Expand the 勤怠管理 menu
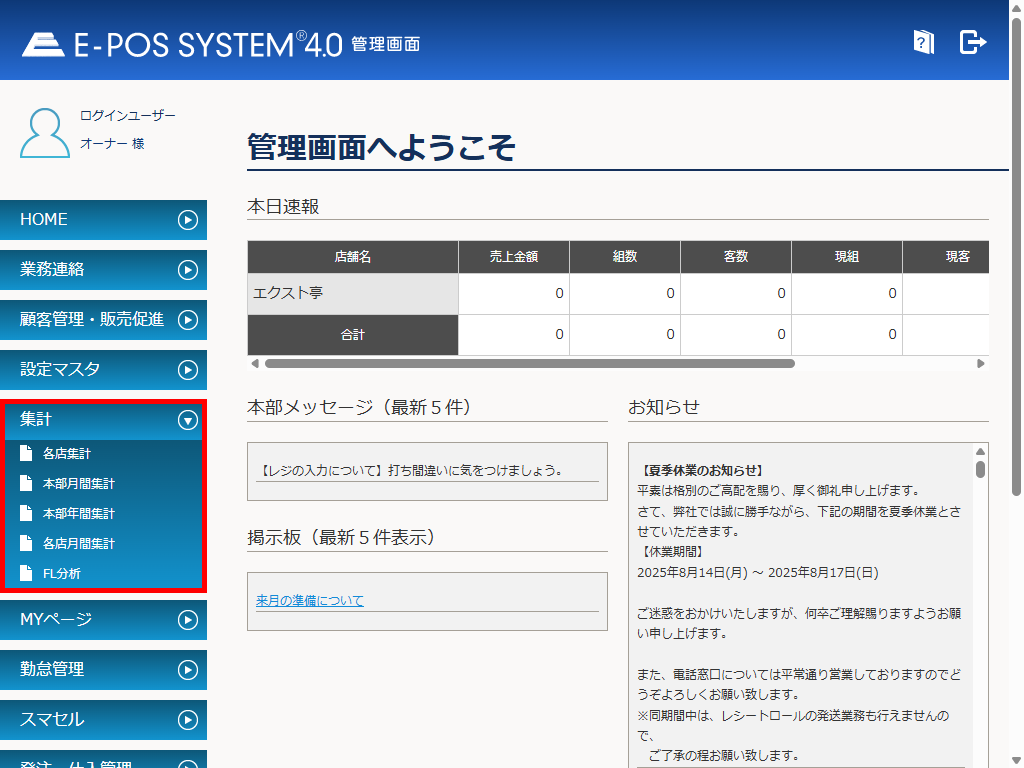 pyautogui.click(x=187, y=670)
